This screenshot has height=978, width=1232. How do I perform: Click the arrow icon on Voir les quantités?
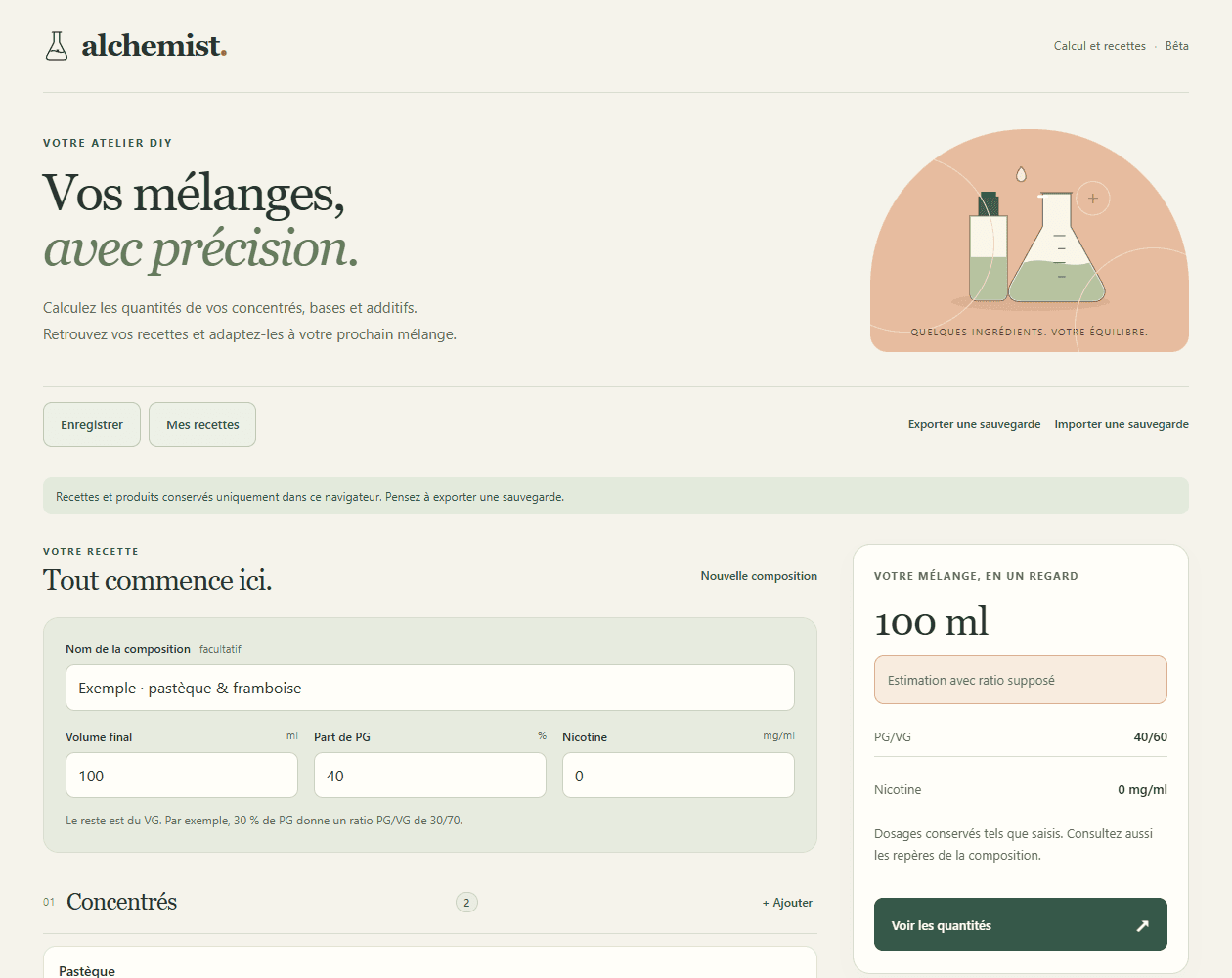click(x=1142, y=925)
